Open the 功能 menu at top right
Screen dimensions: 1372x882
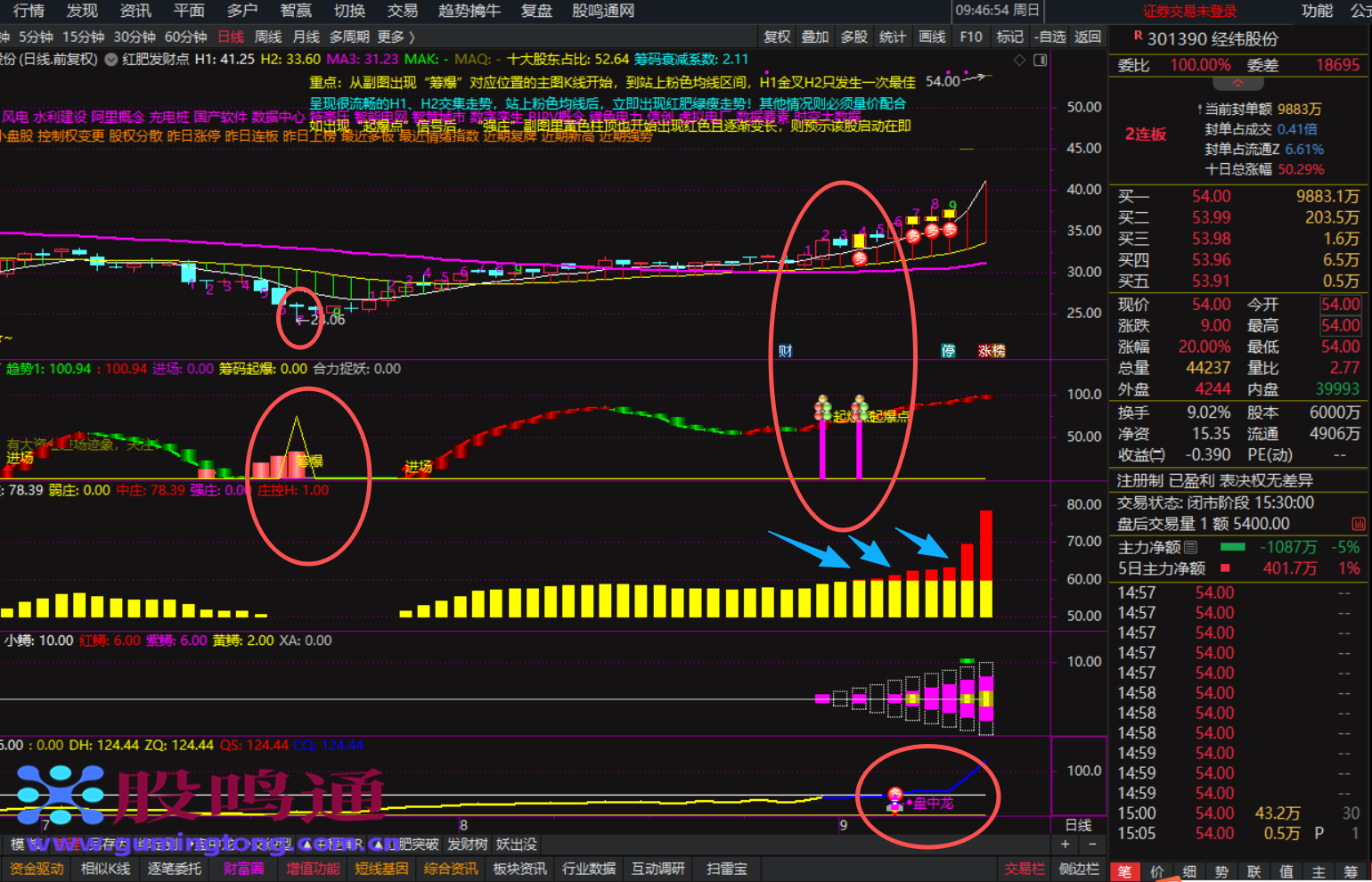click(1317, 11)
